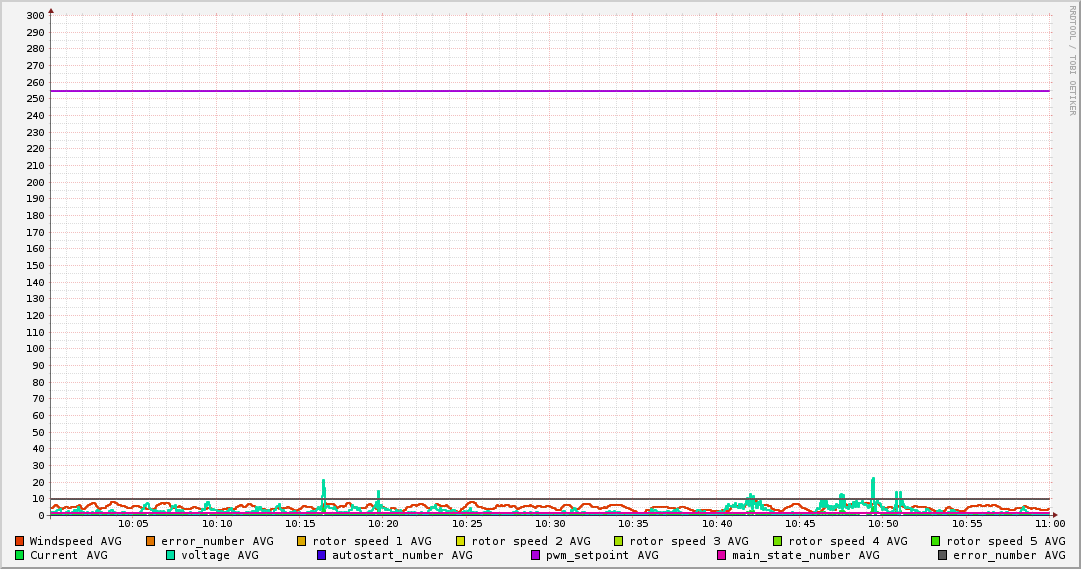Click the dark gray error_number AVG swatch
The image size is (1081, 569).
click(943, 555)
